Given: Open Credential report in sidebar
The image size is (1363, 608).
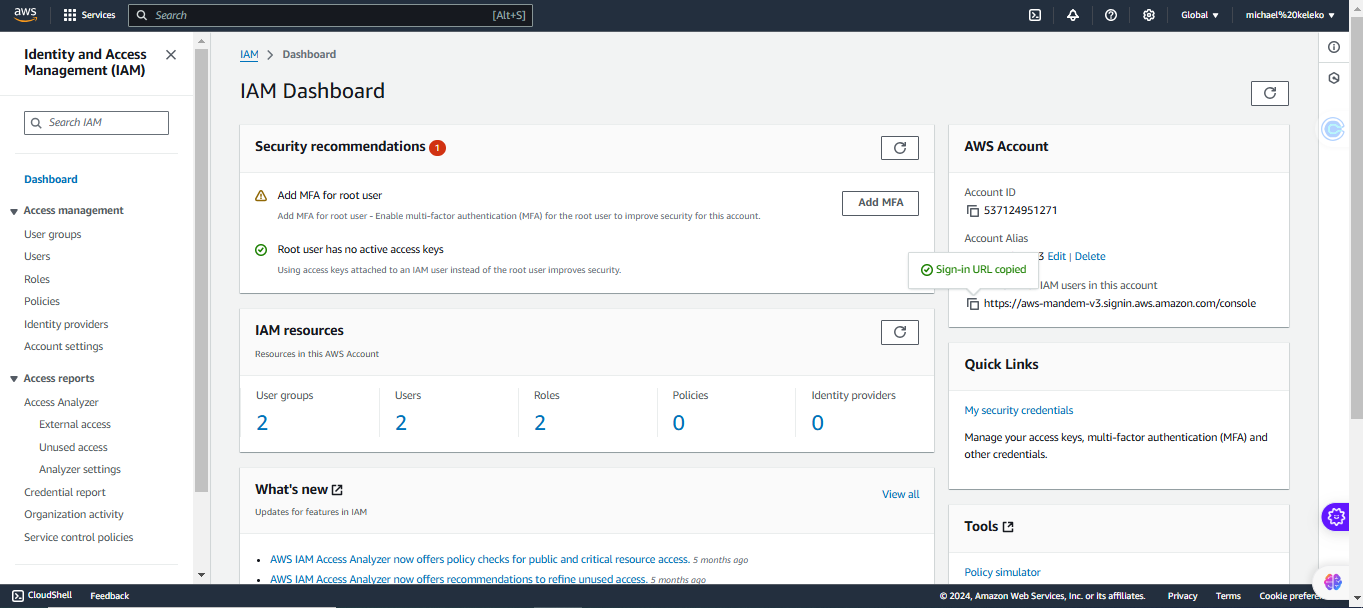Looking at the screenshot, I should pyautogui.click(x=65, y=492).
